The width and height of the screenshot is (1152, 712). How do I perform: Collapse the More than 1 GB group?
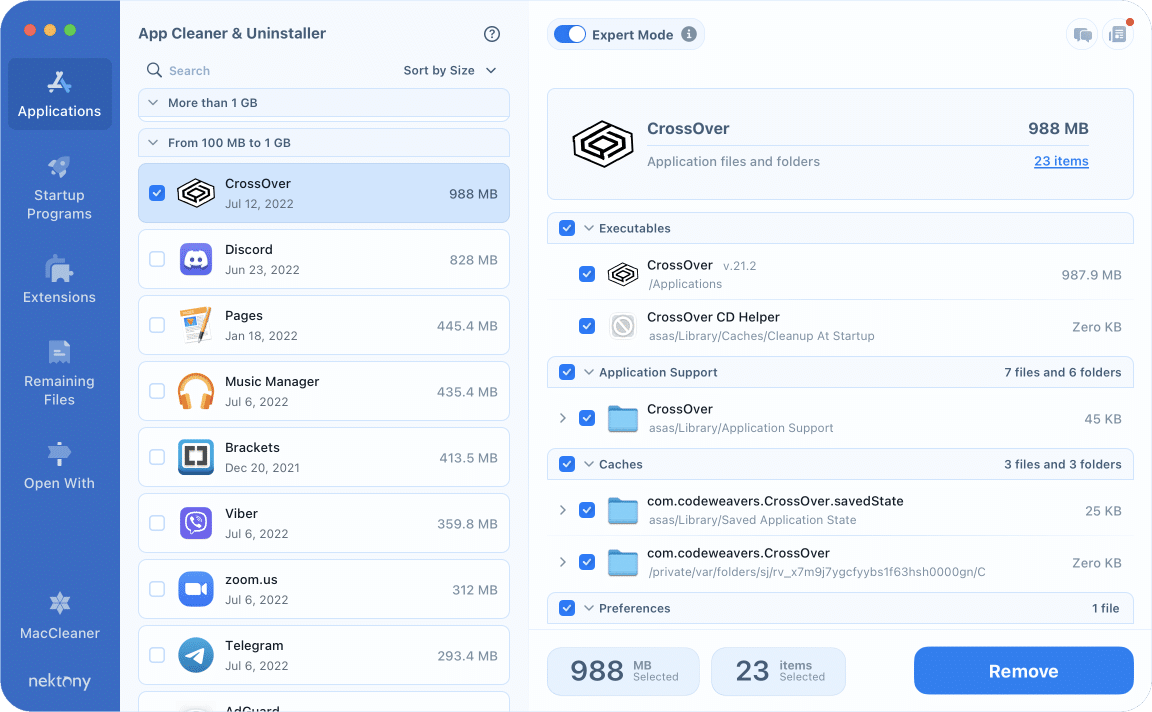pos(153,103)
